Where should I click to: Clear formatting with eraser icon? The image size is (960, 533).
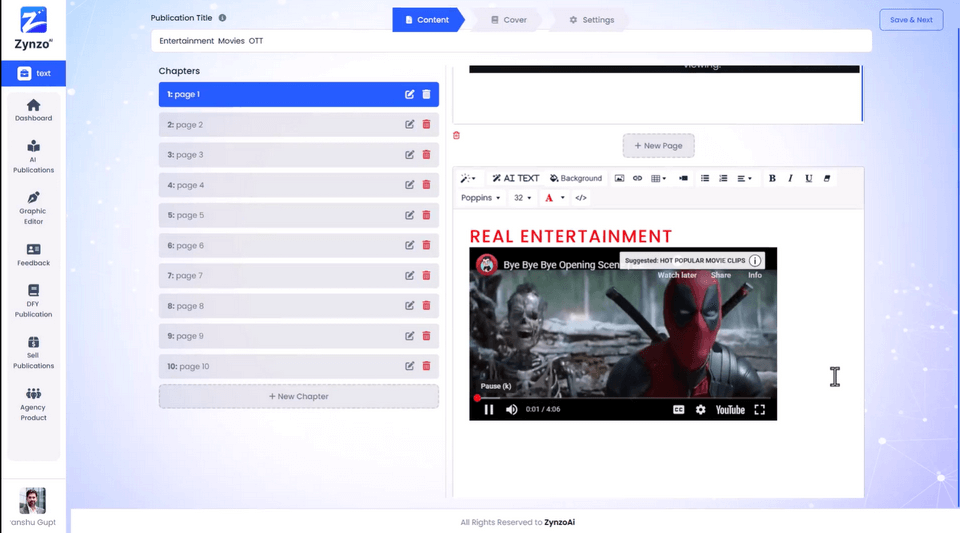827,178
